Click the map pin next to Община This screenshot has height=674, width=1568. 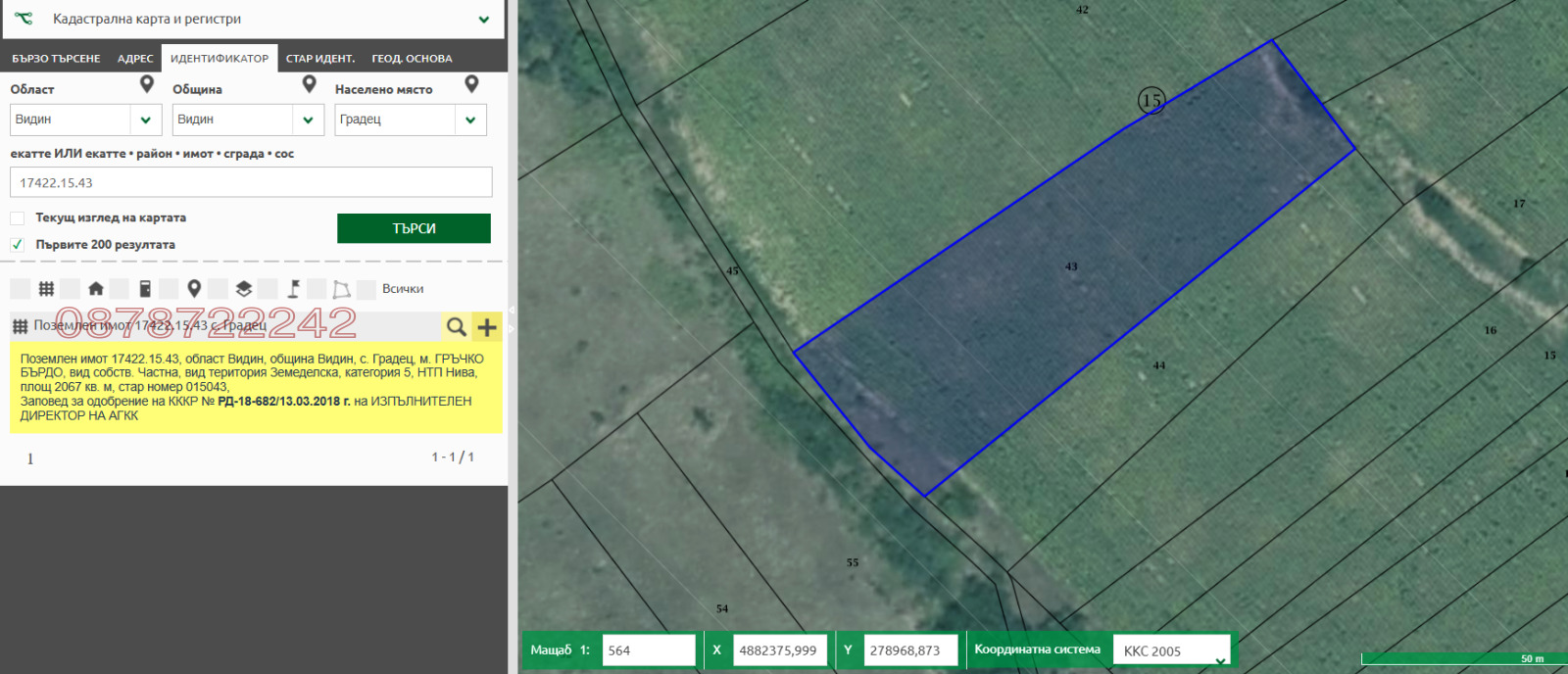(x=310, y=85)
